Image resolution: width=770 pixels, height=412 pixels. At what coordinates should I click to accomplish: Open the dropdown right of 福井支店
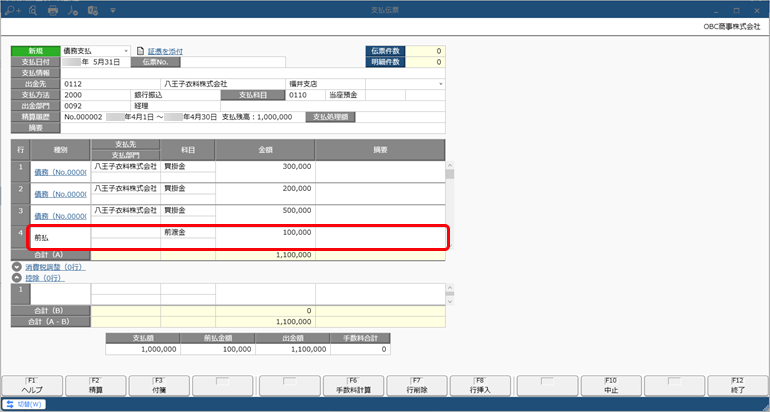(x=440, y=84)
